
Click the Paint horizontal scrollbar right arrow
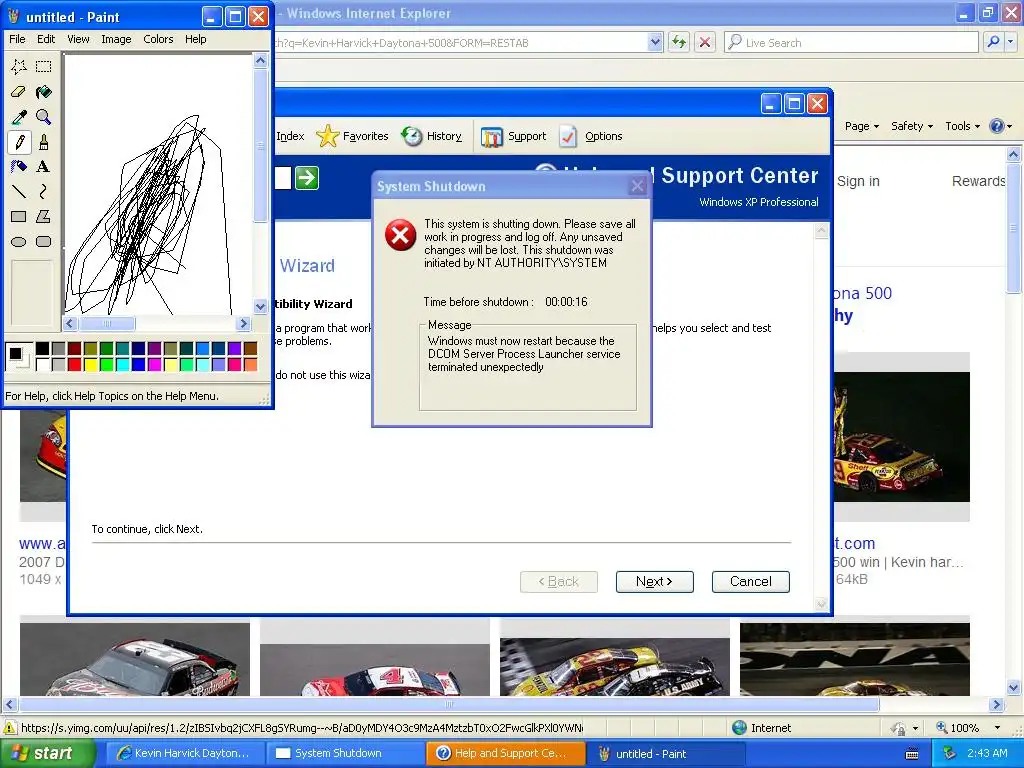[244, 323]
